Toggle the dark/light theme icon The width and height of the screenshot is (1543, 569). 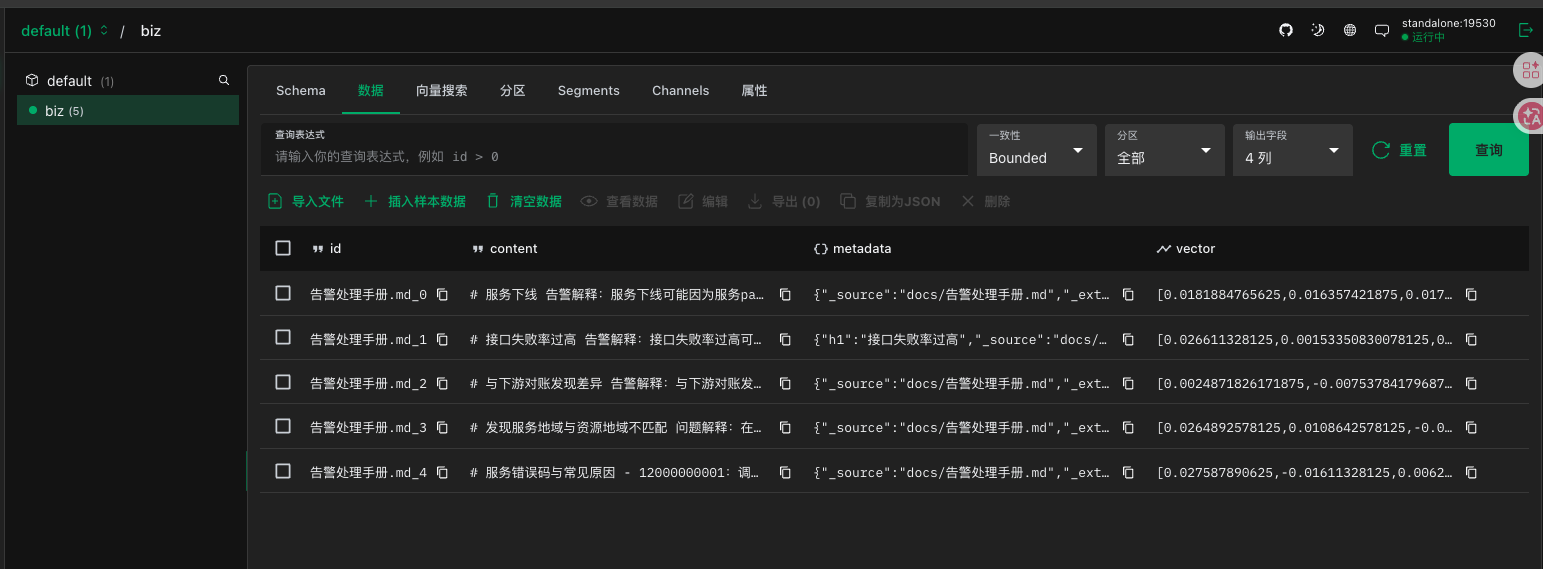[x=1318, y=30]
